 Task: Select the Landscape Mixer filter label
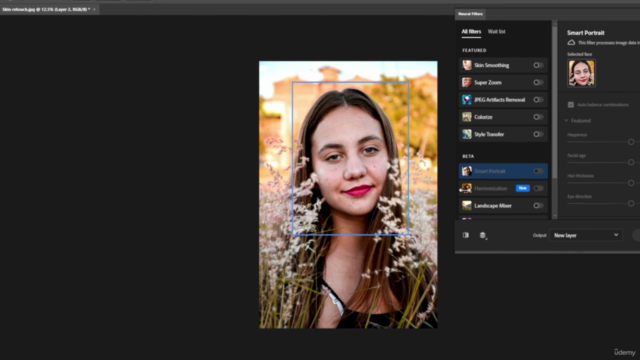[493, 205]
